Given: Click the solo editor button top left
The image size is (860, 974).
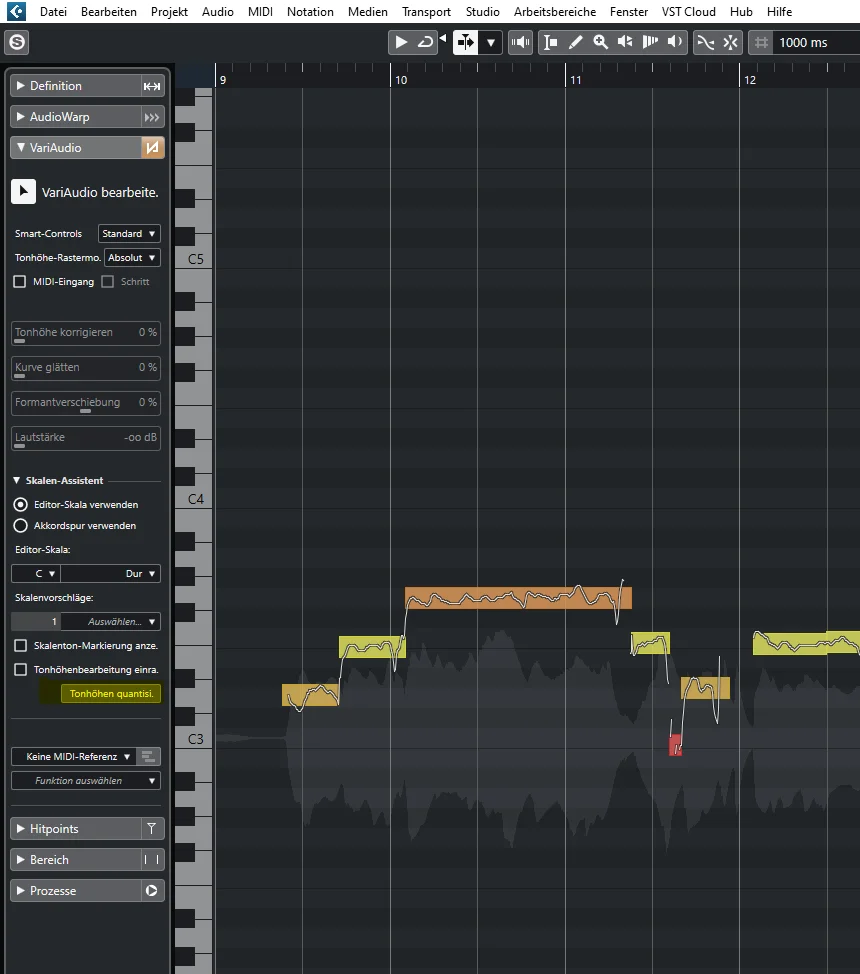Looking at the screenshot, I should [x=17, y=42].
